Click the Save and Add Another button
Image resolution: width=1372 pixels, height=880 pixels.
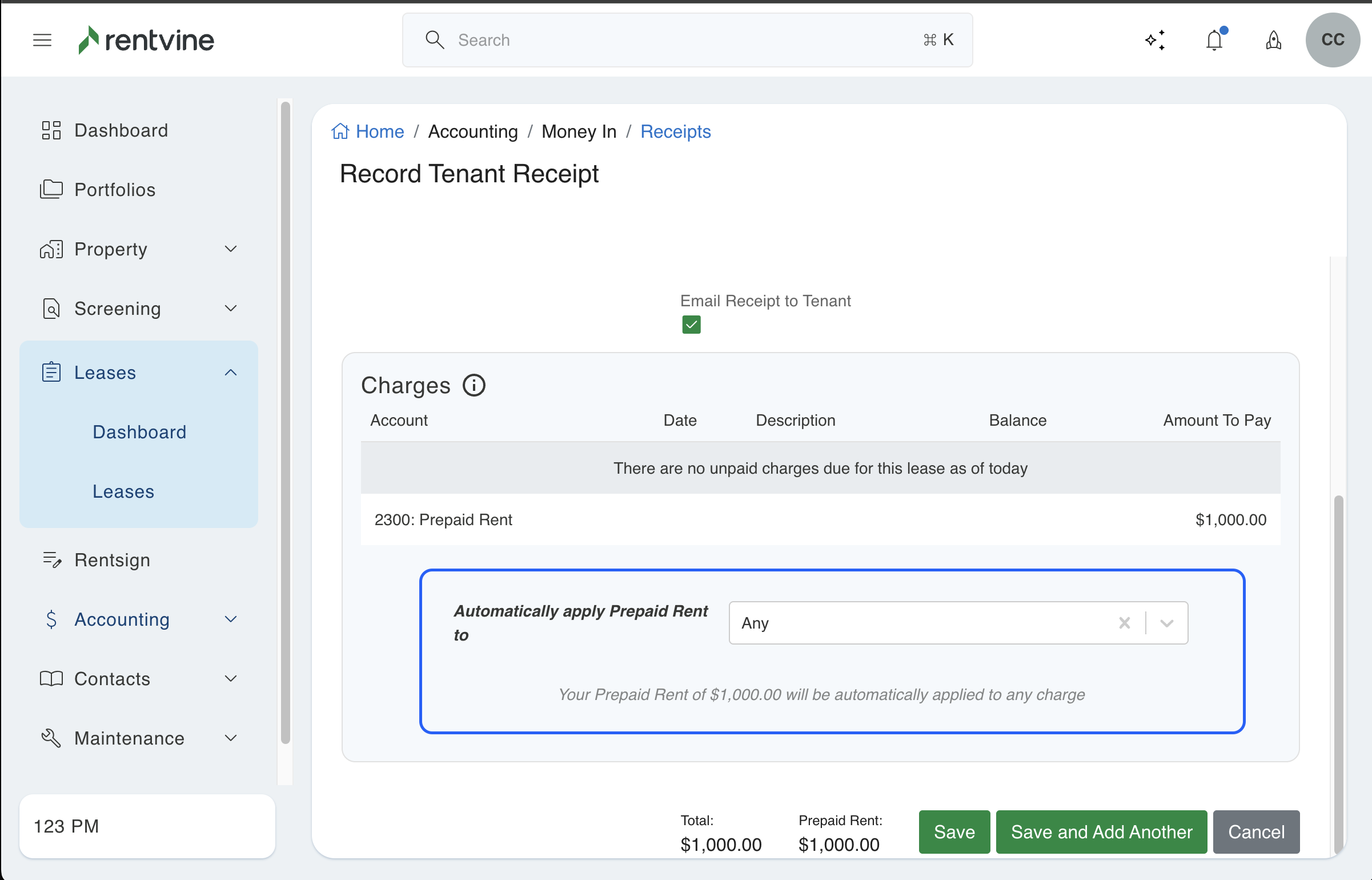pyautogui.click(x=1101, y=832)
